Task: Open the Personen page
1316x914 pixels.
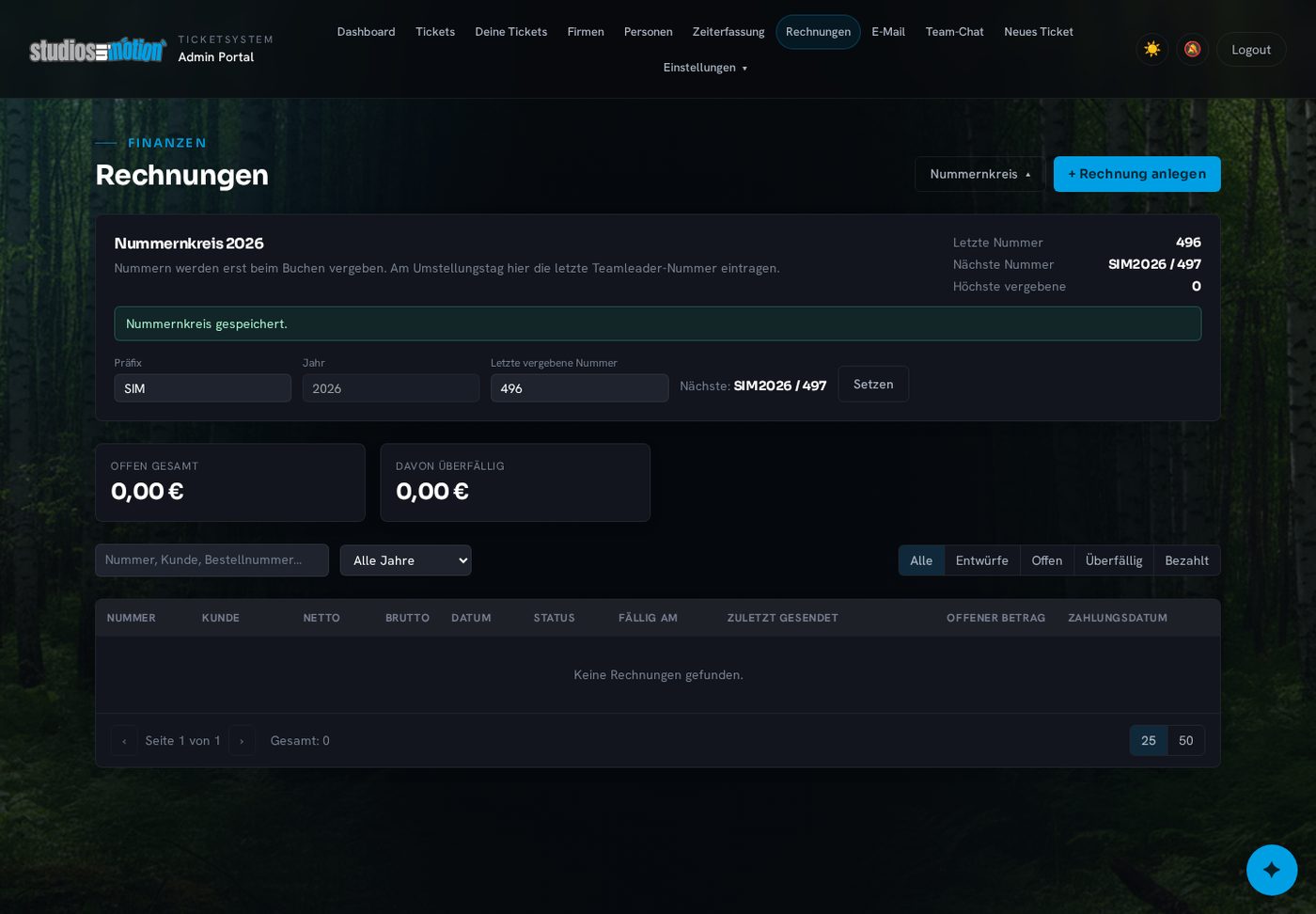Action: coord(649,32)
